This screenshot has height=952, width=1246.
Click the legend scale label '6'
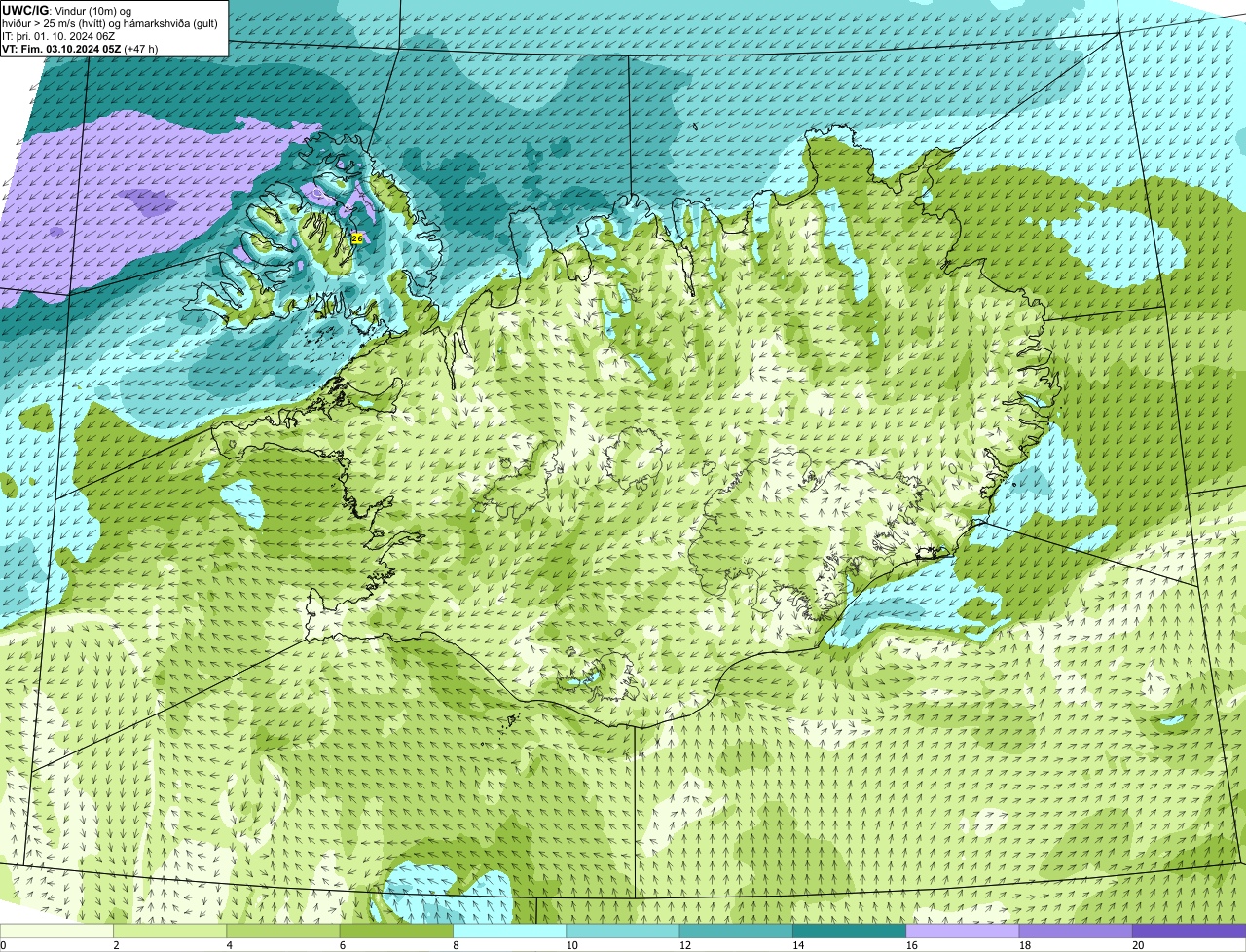pyautogui.click(x=341, y=945)
